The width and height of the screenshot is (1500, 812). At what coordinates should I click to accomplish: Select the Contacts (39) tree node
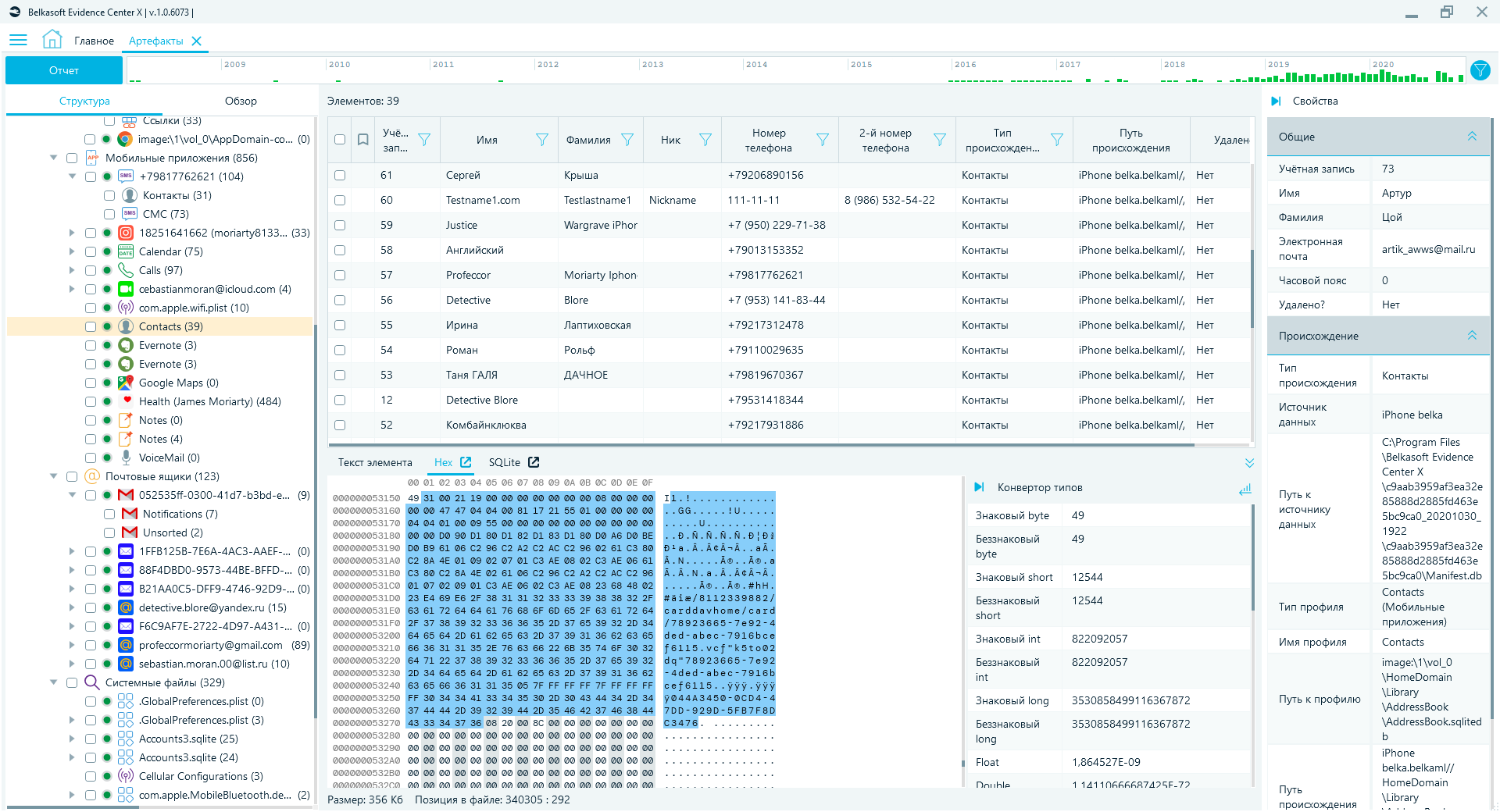point(170,326)
